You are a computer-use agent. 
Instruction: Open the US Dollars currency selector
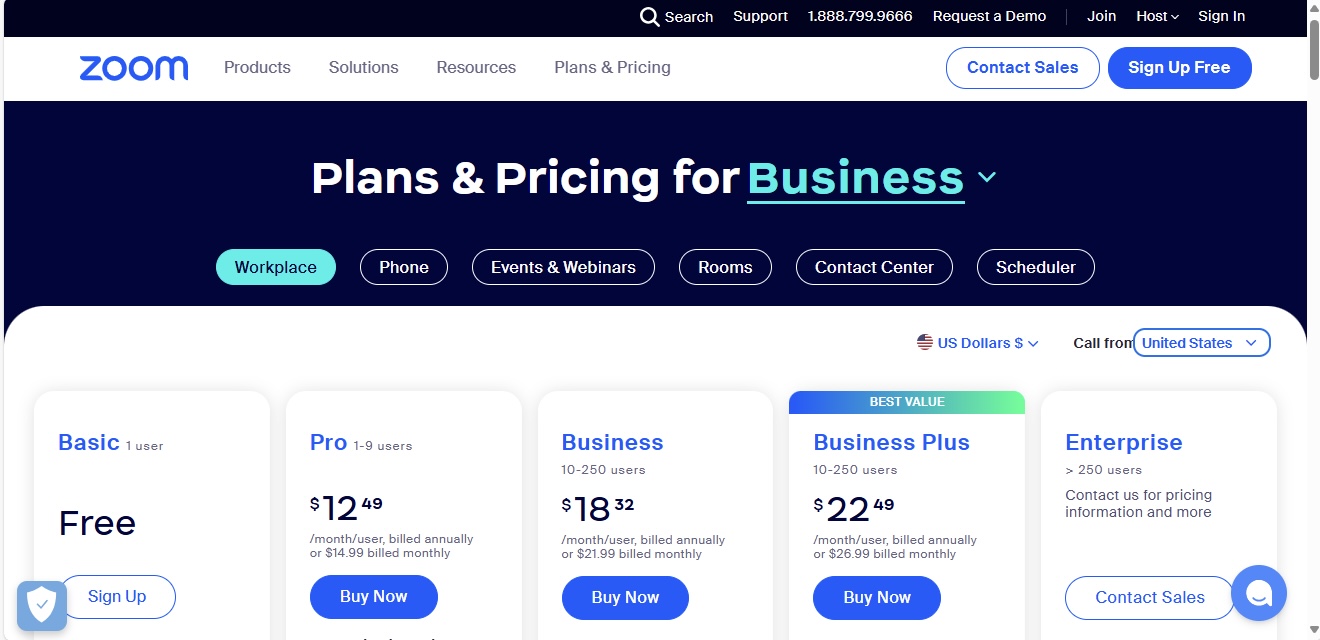[978, 342]
